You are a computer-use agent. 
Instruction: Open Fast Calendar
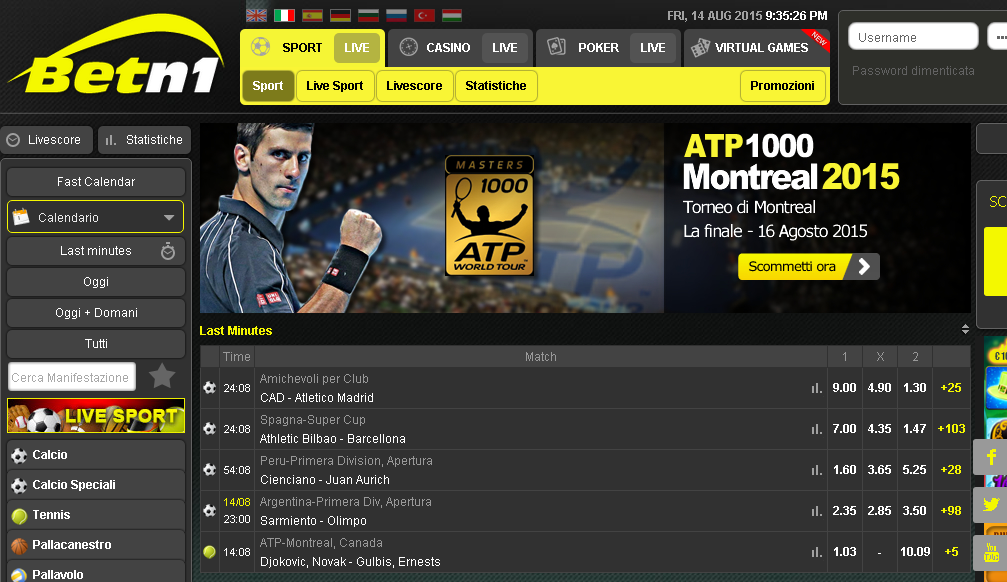click(96, 182)
